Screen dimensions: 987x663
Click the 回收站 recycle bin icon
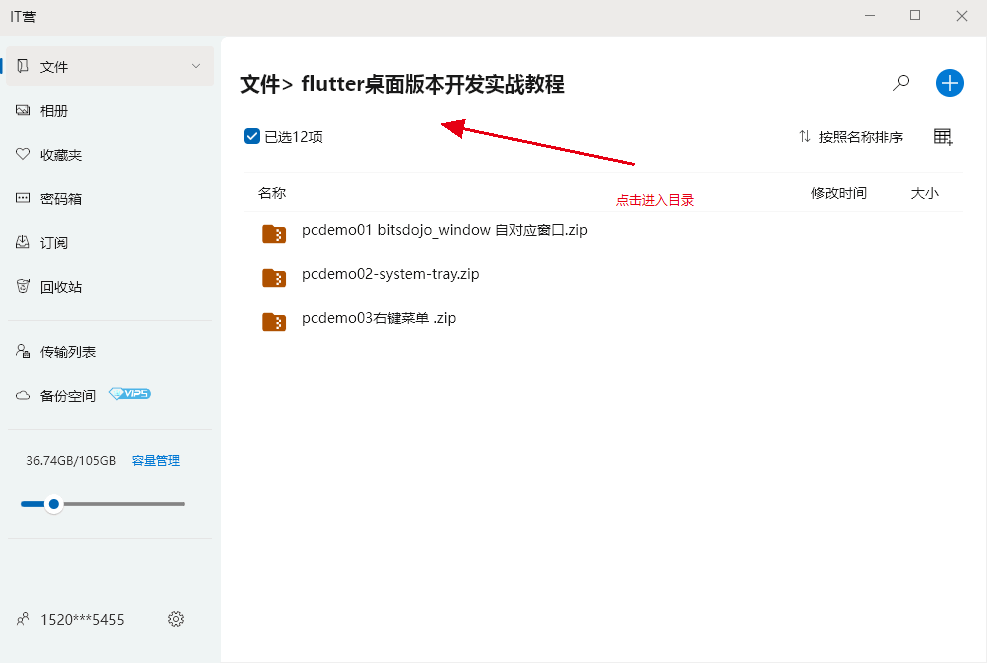23,286
